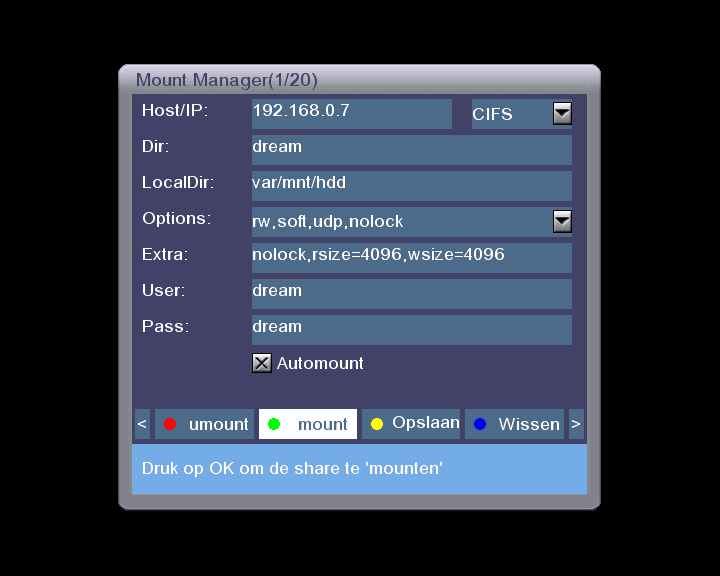
Task: Select the Dir input field
Action: tap(411, 150)
